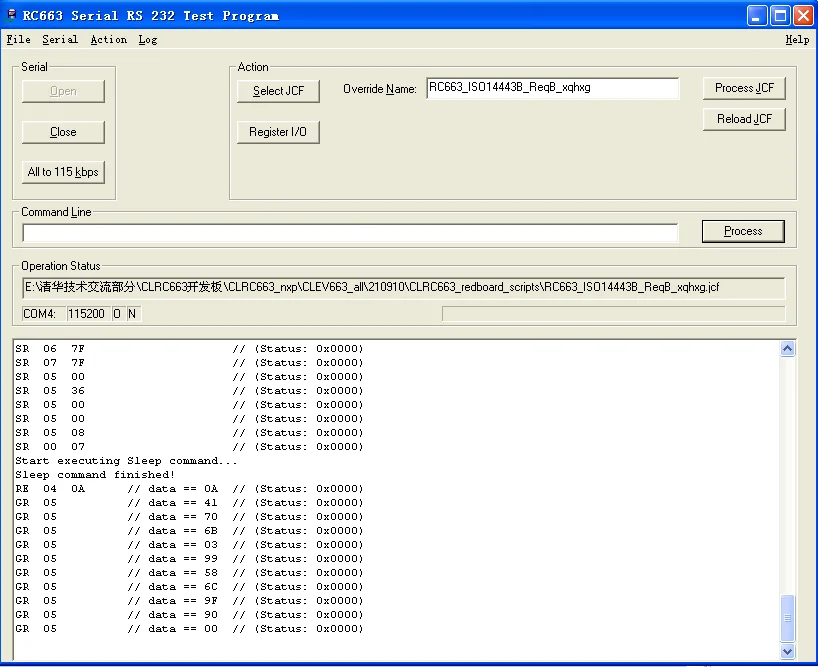Click the Reload JCF button
Image resolution: width=818 pixels, height=667 pixels.
[x=744, y=119]
